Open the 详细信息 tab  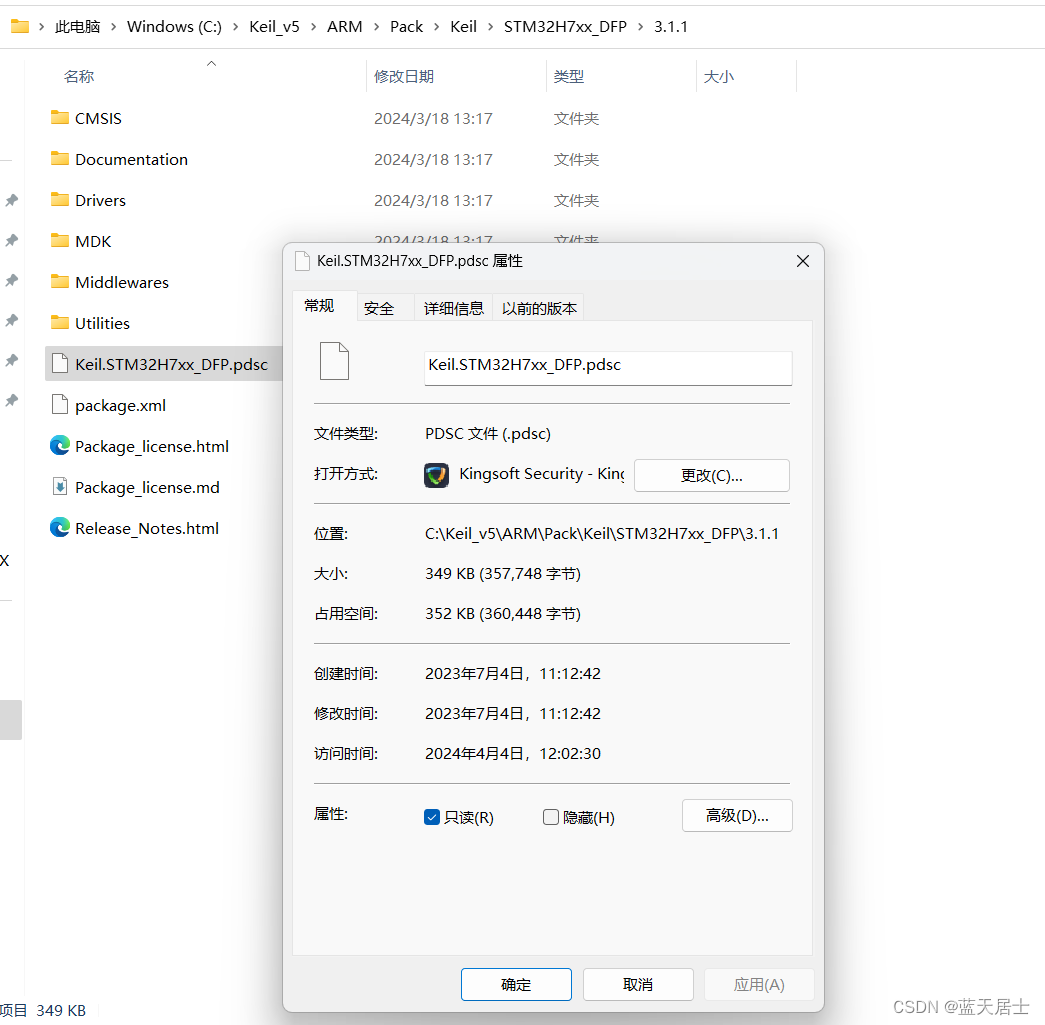coord(454,308)
